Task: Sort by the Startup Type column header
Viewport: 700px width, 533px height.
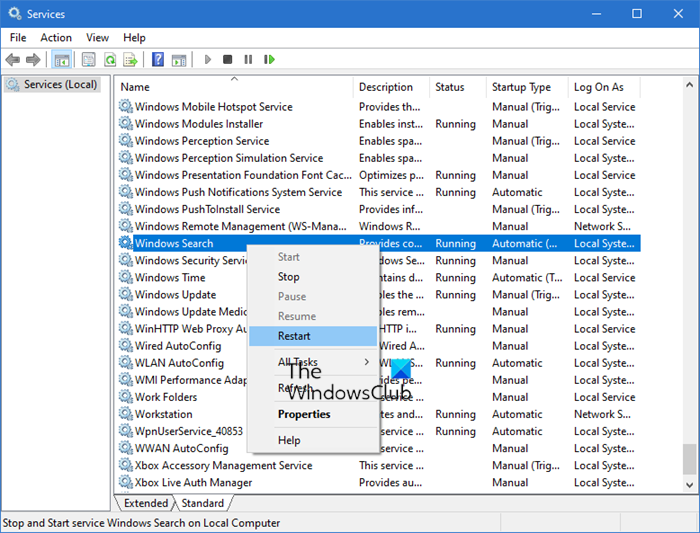Action: click(527, 87)
